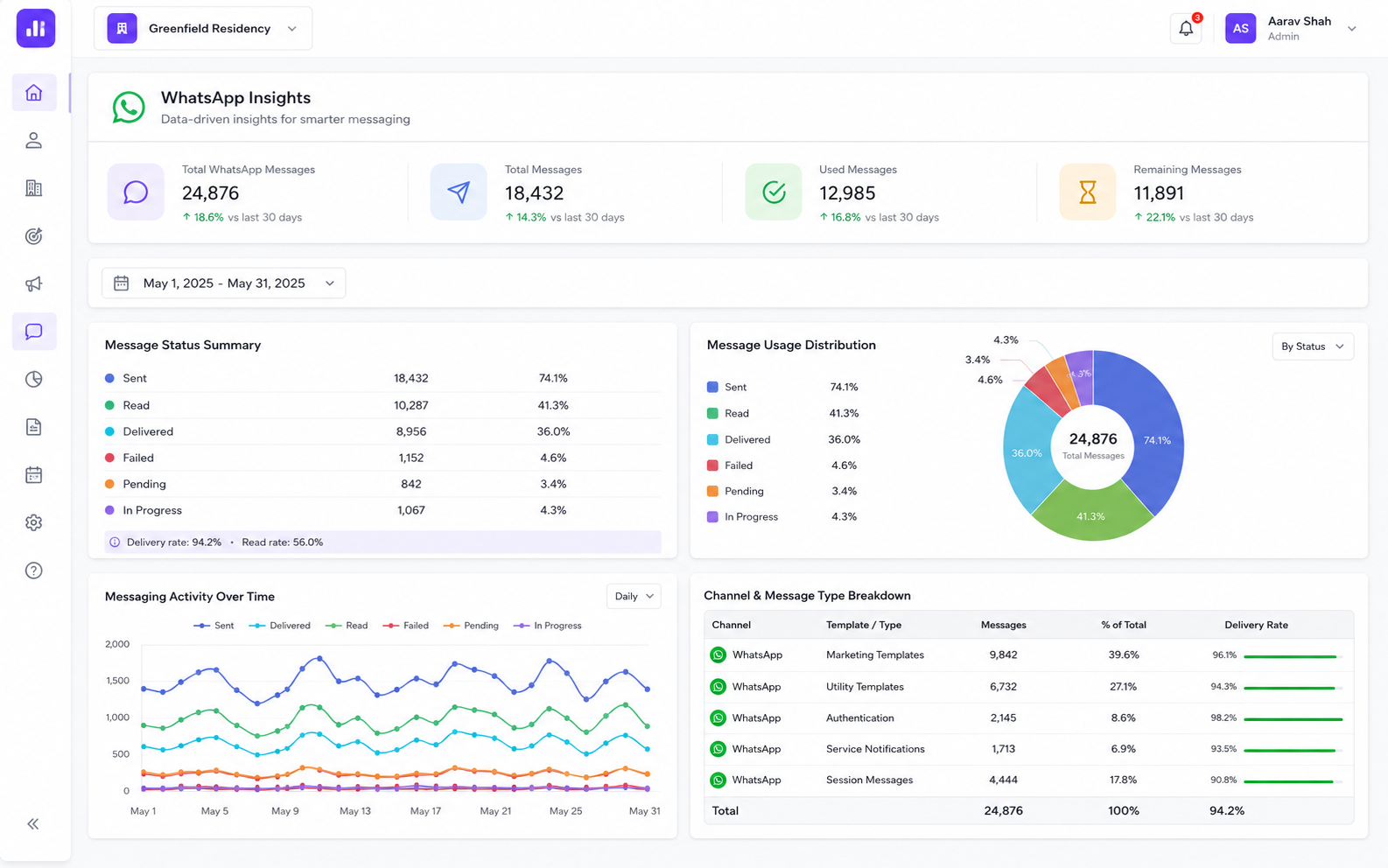Click the Messaging Activity Over Time title

(x=190, y=597)
